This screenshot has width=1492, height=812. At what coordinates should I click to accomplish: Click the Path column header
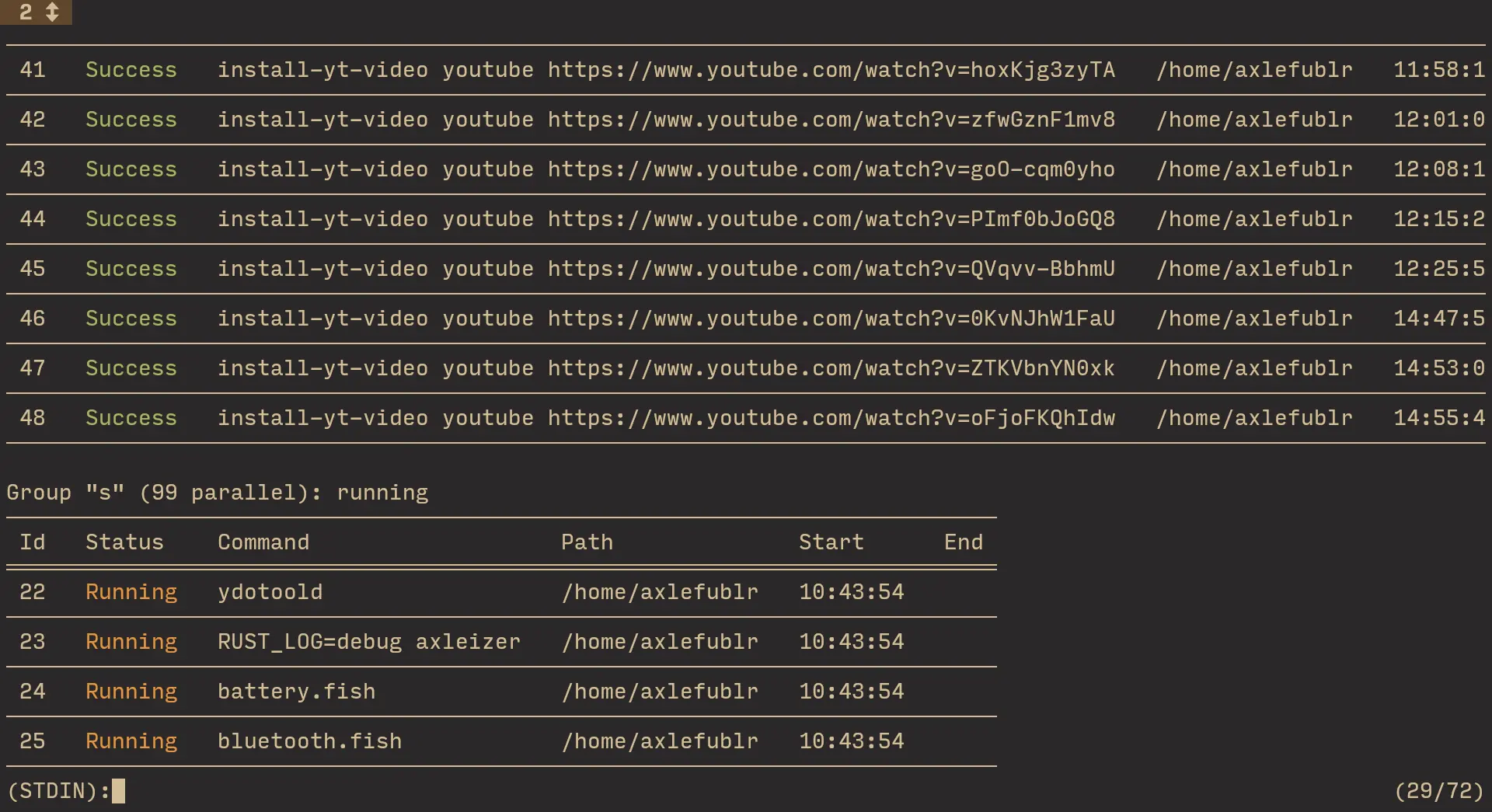(x=587, y=542)
